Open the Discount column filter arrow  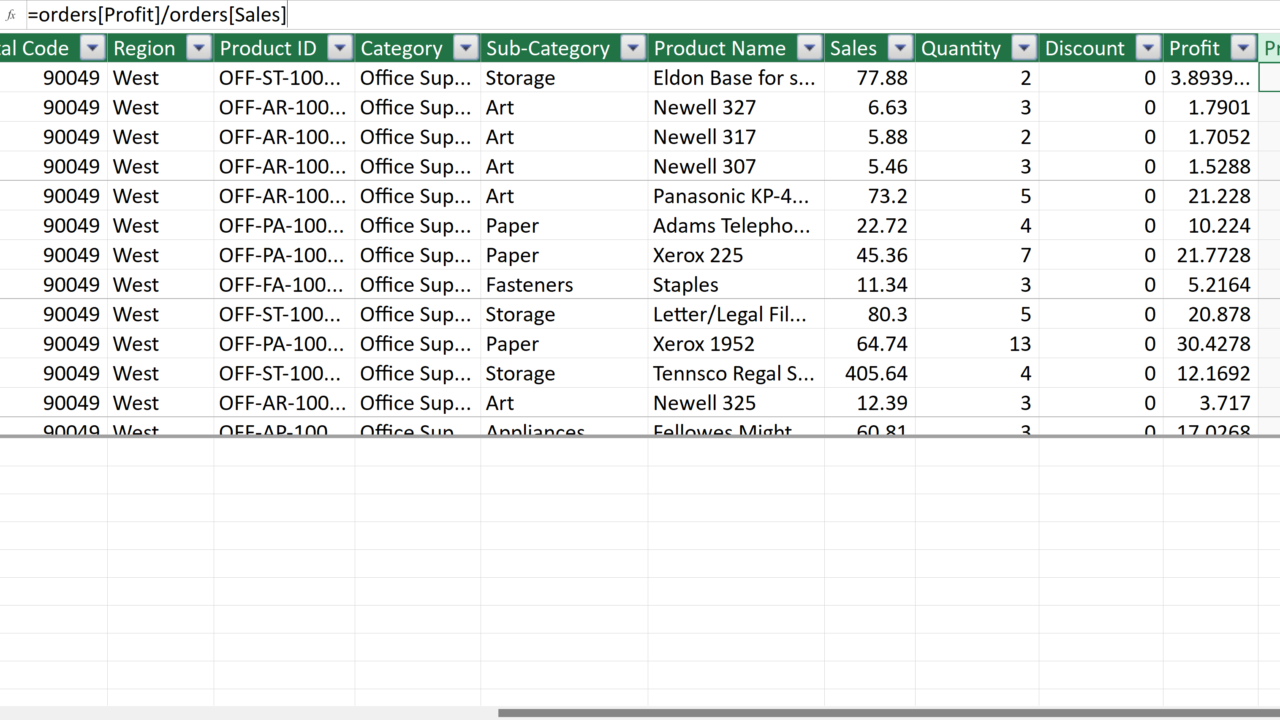(x=1149, y=48)
